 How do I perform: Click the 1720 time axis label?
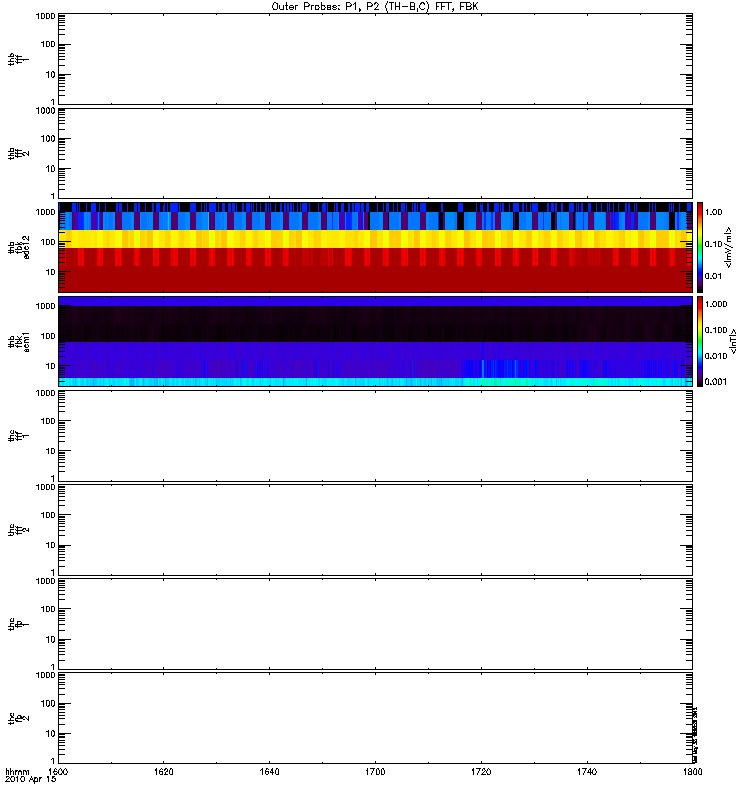pos(481,771)
